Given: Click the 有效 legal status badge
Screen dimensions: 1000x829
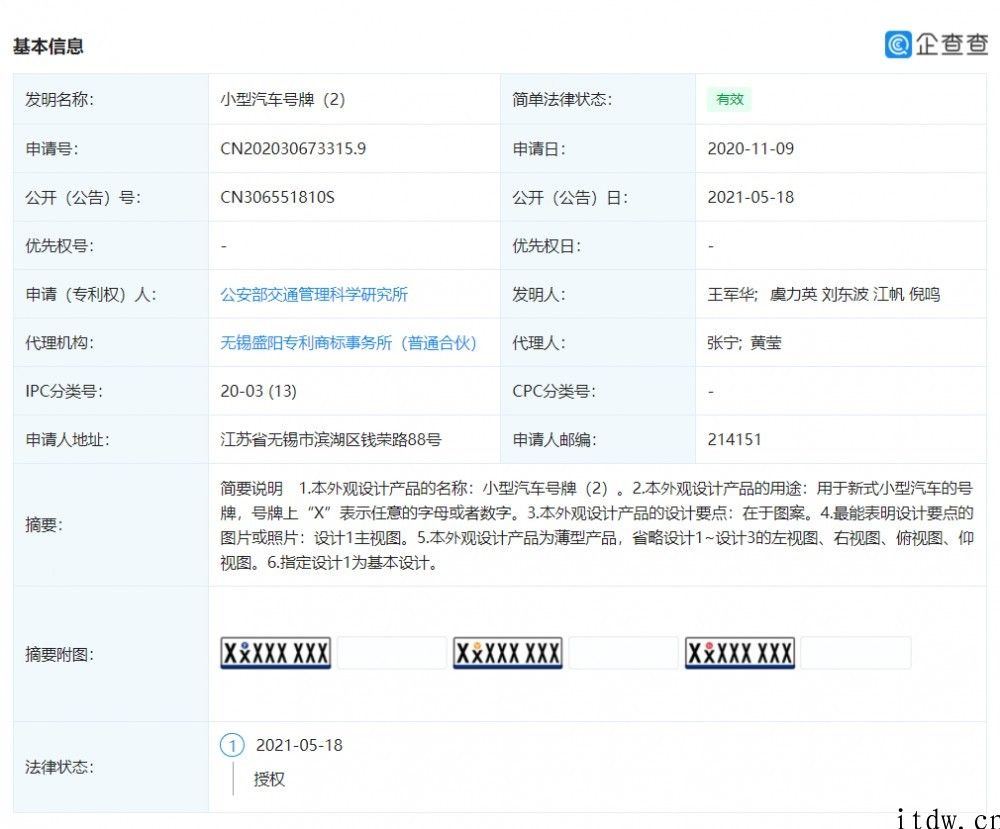Looking at the screenshot, I should [729, 99].
